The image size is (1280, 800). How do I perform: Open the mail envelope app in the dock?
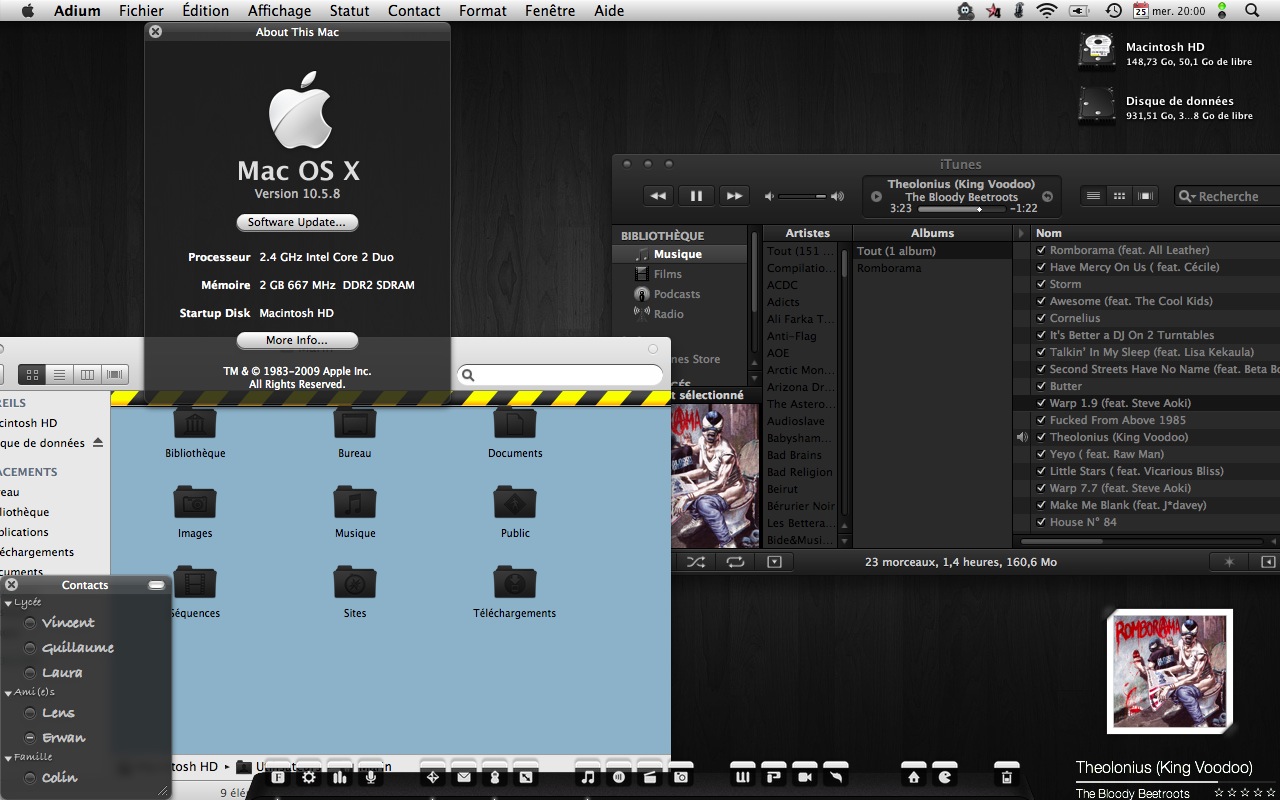click(x=464, y=776)
